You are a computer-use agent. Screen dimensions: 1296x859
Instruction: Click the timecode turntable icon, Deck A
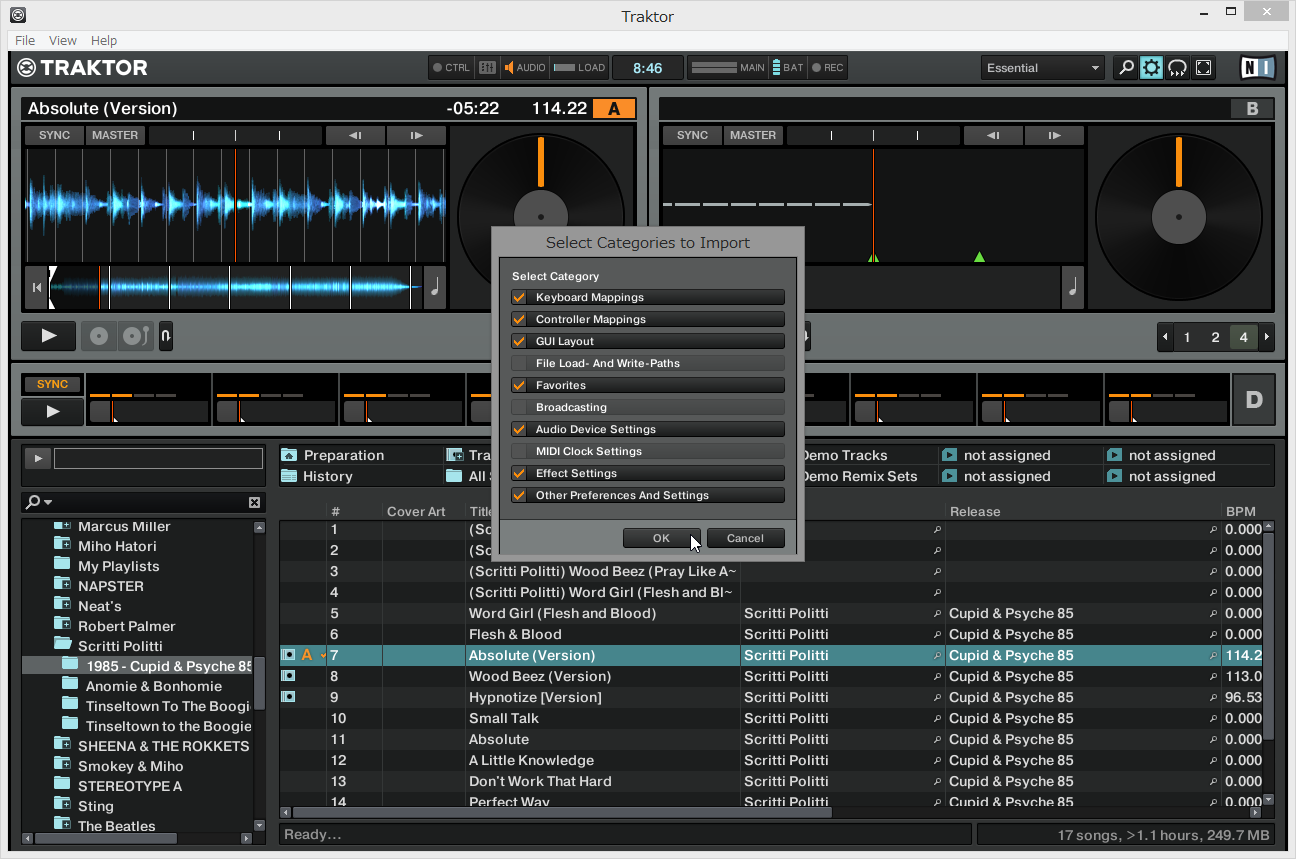tap(135, 336)
